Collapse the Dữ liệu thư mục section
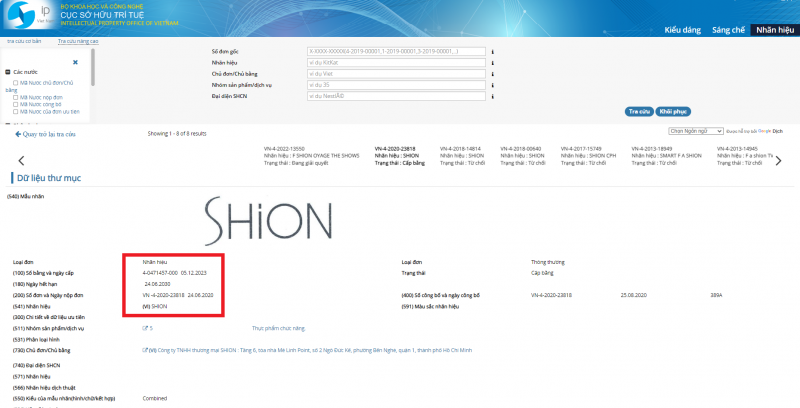 10,178
